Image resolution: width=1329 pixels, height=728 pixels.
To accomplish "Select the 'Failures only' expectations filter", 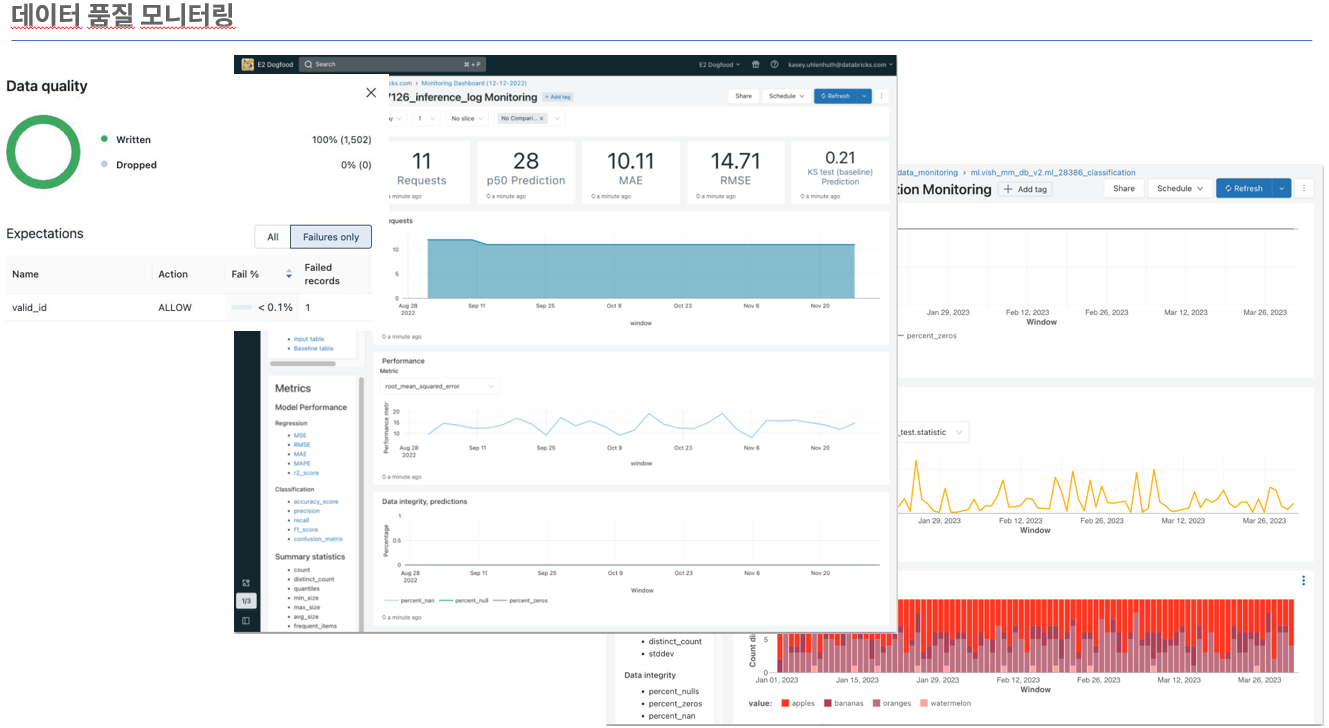I will [331, 237].
